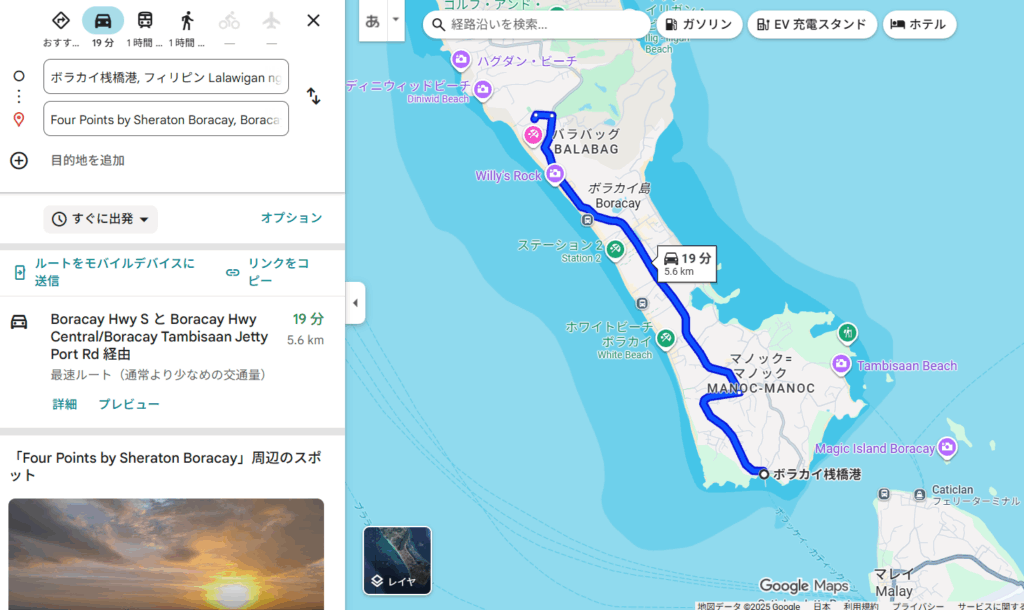Swap origin and destination arrows
This screenshot has height=610, width=1024.
point(313,97)
